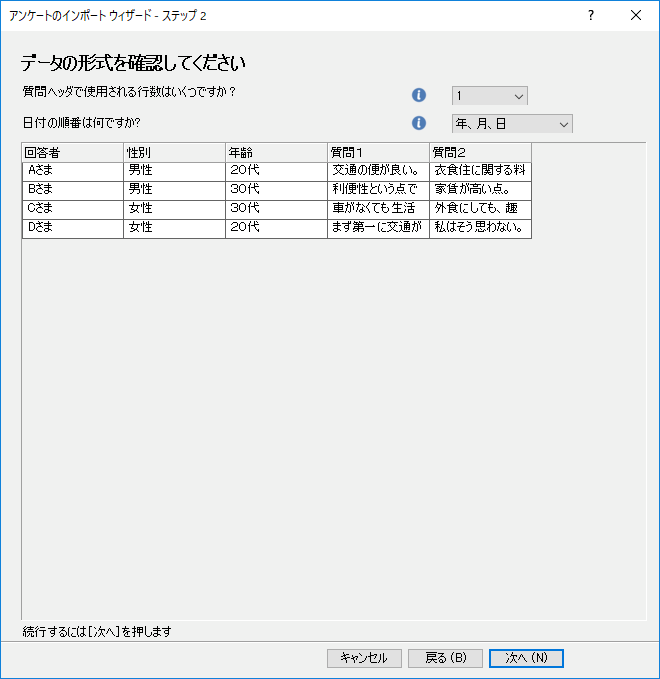Image resolution: width=660 pixels, height=679 pixels.
Task: Click the Aさま respondent cell
Action: click(72, 171)
